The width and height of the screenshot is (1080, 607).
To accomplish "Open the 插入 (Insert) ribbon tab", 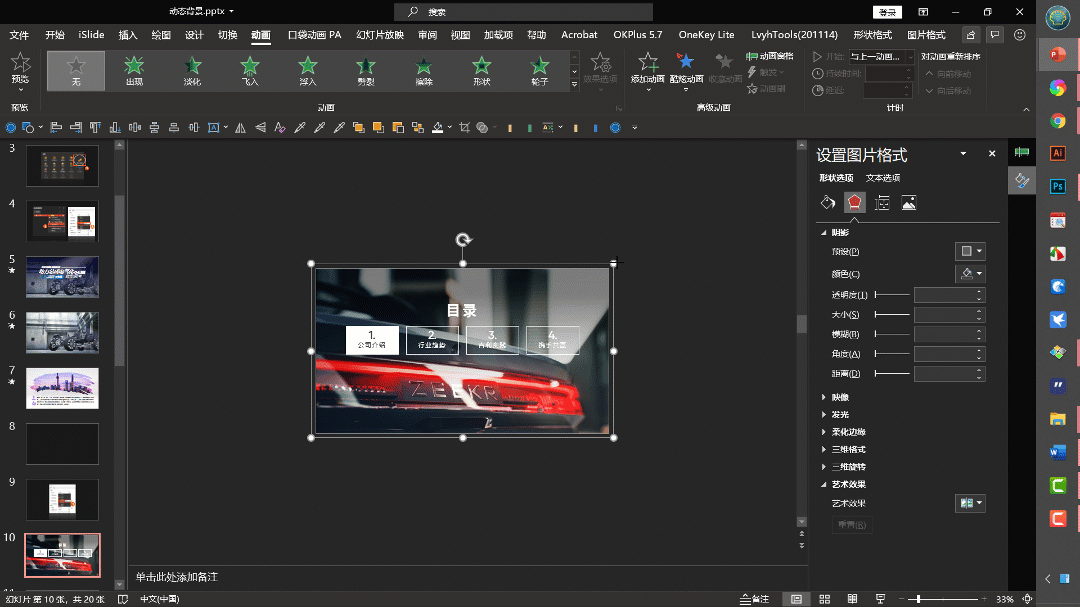I will point(128,35).
